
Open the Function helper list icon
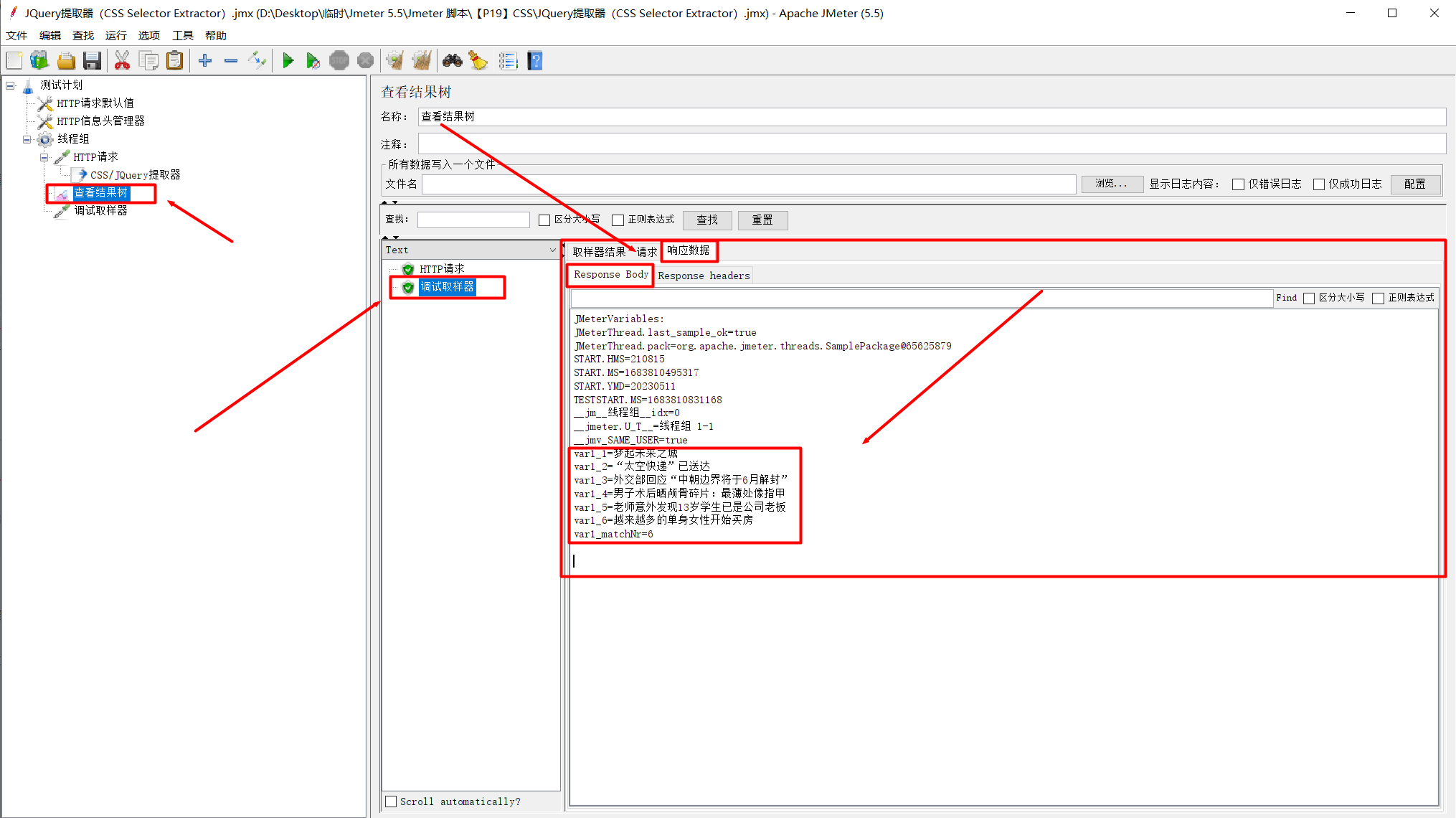pyautogui.click(x=508, y=61)
